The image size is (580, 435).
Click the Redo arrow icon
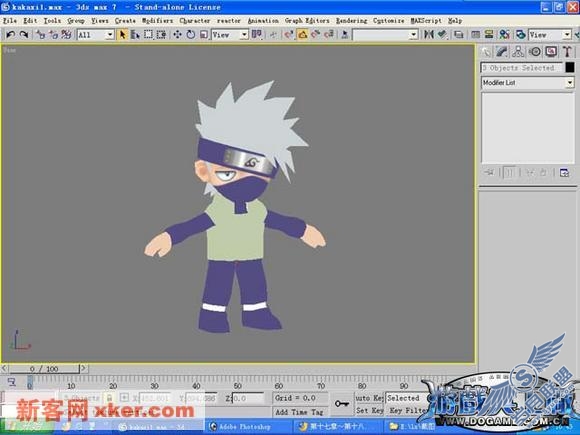point(24,35)
